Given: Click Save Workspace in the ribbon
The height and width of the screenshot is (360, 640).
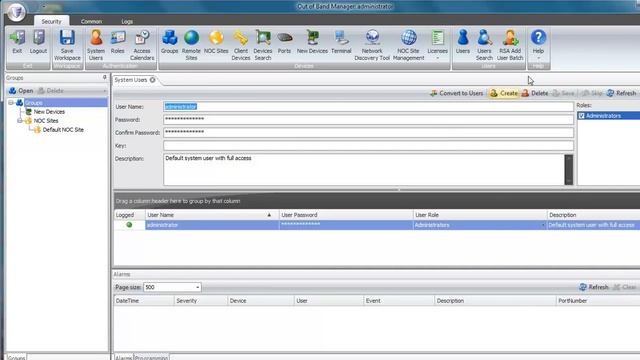Looking at the screenshot, I should click(x=67, y=46).
